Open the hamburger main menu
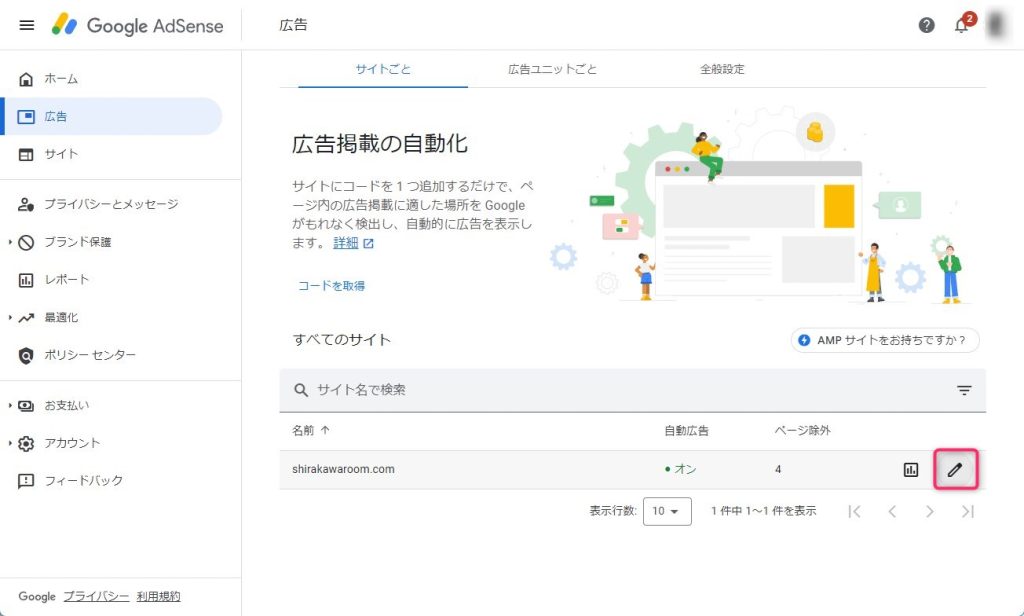Screen dimensions: 1024x616 tap(27, 25)
